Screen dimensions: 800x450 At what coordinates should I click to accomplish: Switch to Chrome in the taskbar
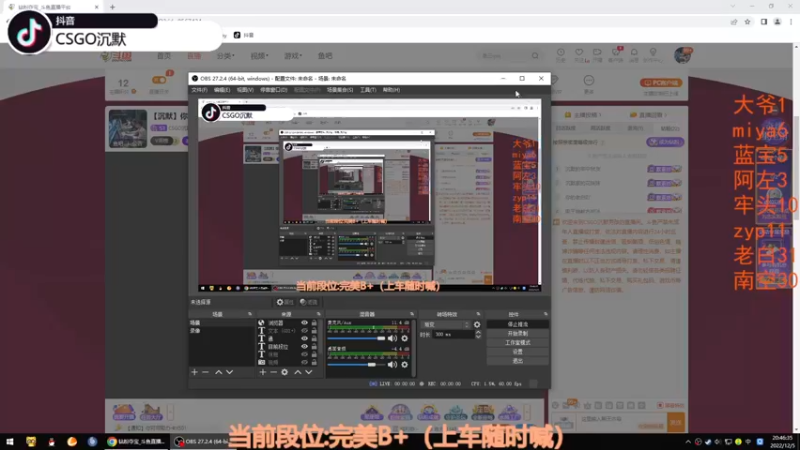click(137, 442)
